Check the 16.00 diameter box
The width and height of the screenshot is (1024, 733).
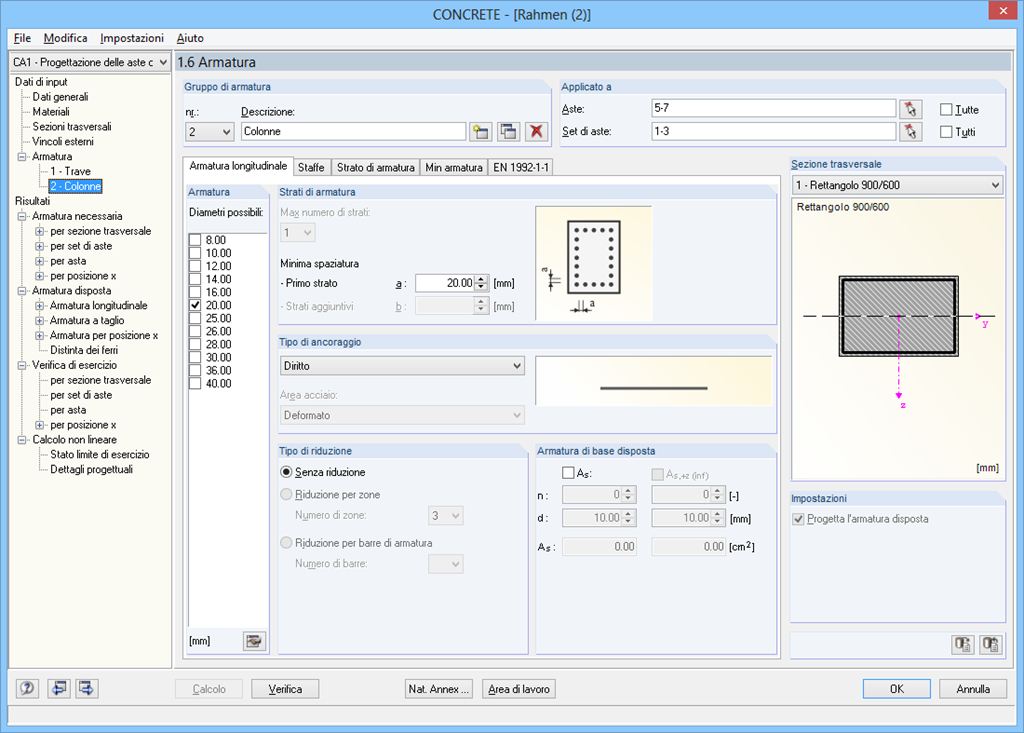tap(195, 292)
